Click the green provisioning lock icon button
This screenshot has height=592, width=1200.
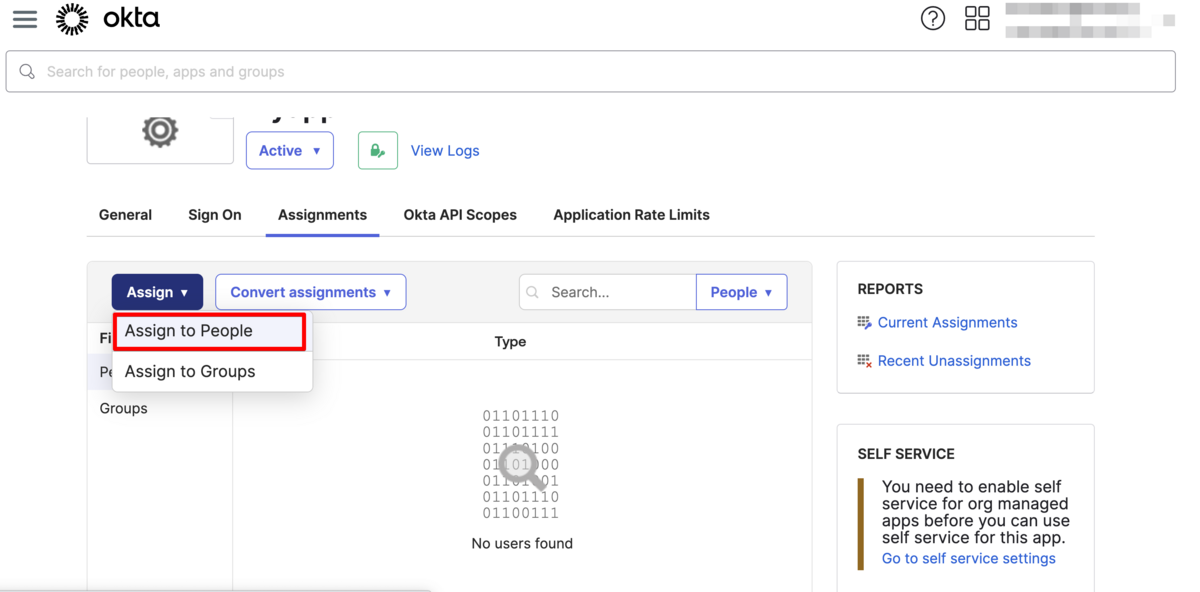(x=378, y=151)
